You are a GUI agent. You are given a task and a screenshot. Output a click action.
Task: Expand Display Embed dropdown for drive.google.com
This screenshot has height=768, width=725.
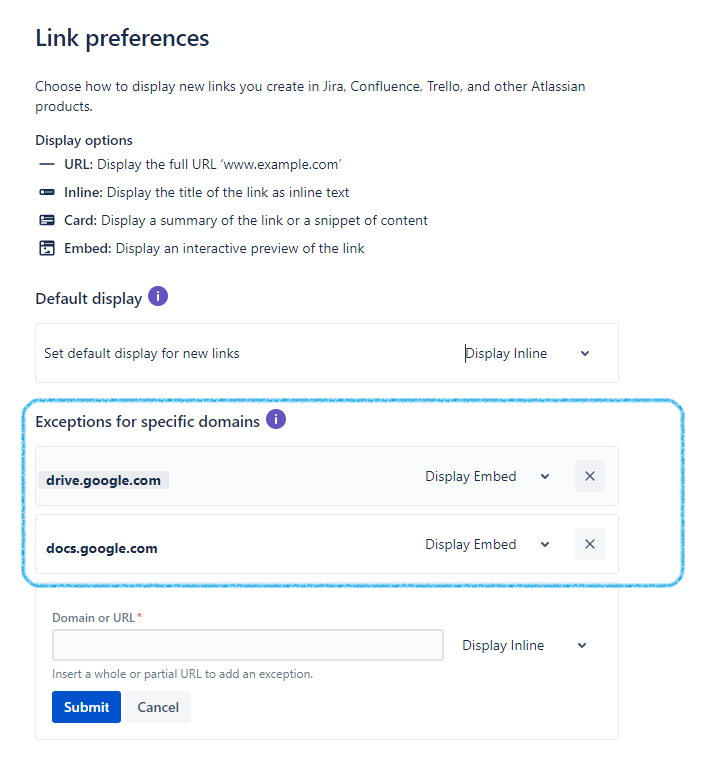click(x=488, y=476)
